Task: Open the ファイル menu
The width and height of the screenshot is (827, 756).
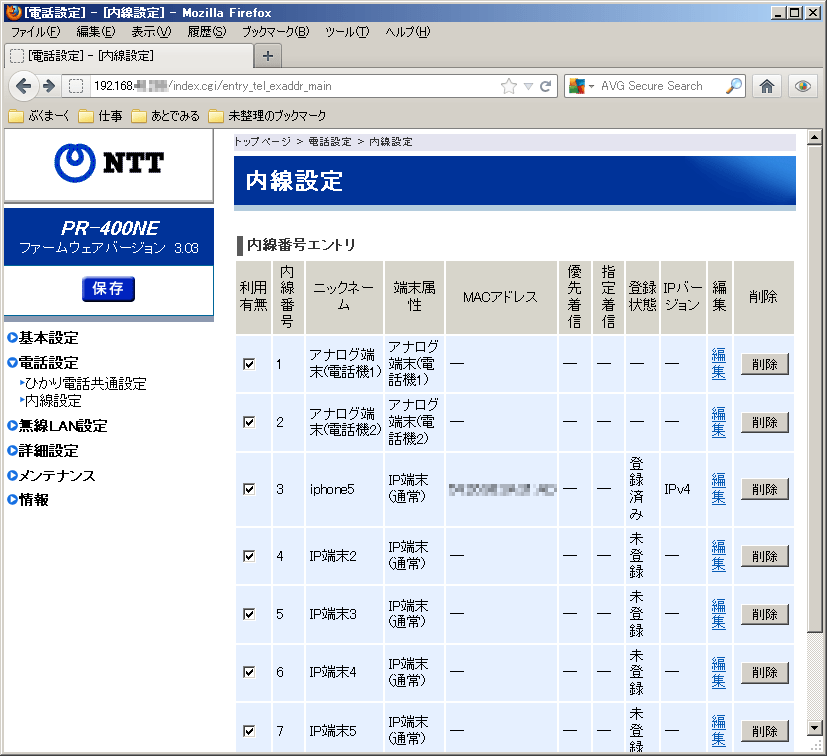Action: (x=36, y=32)
